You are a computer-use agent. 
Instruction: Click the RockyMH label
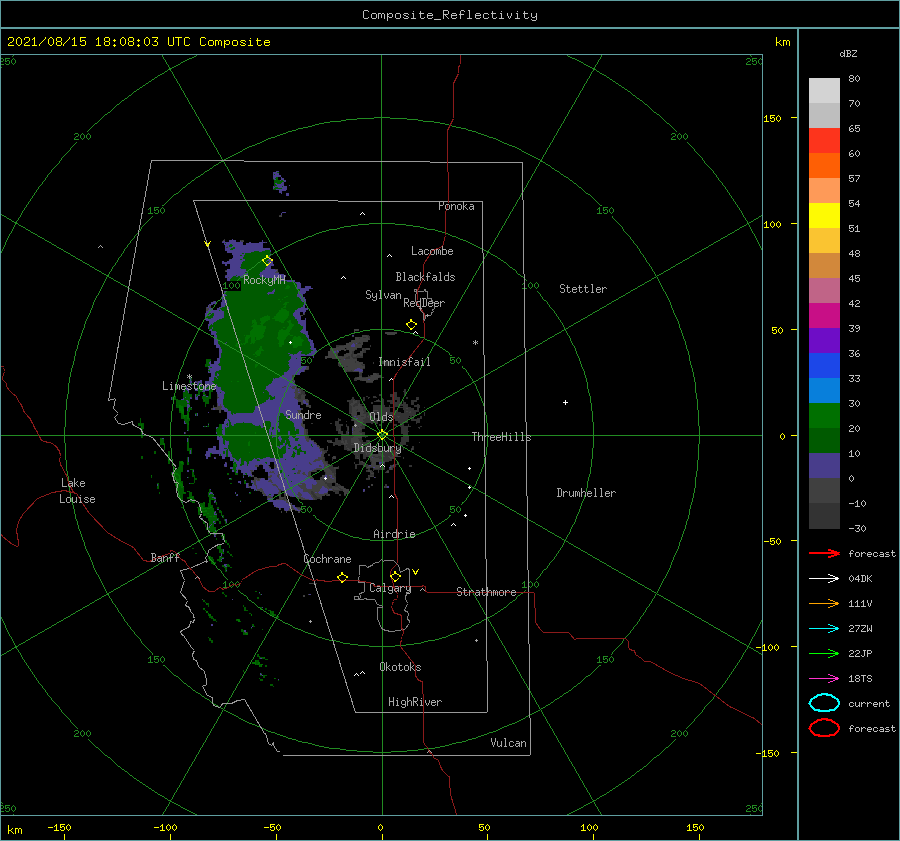[264, 280]
